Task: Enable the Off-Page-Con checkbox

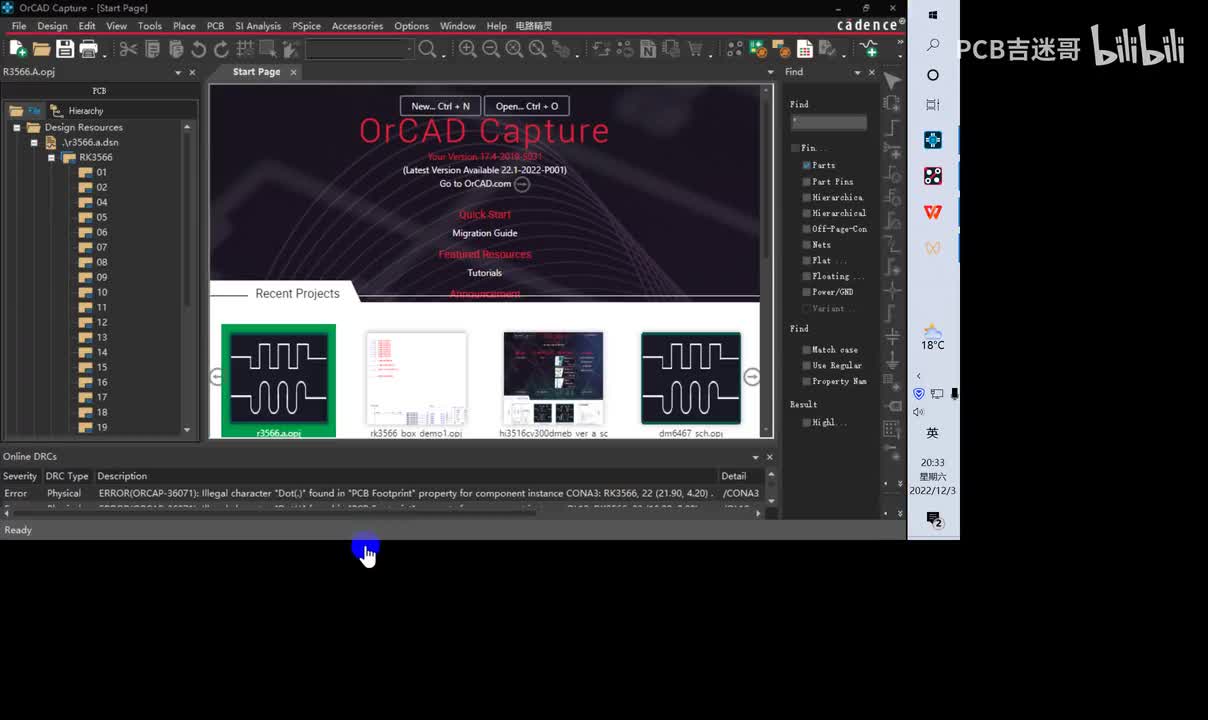Action: (x=806, y=229)
